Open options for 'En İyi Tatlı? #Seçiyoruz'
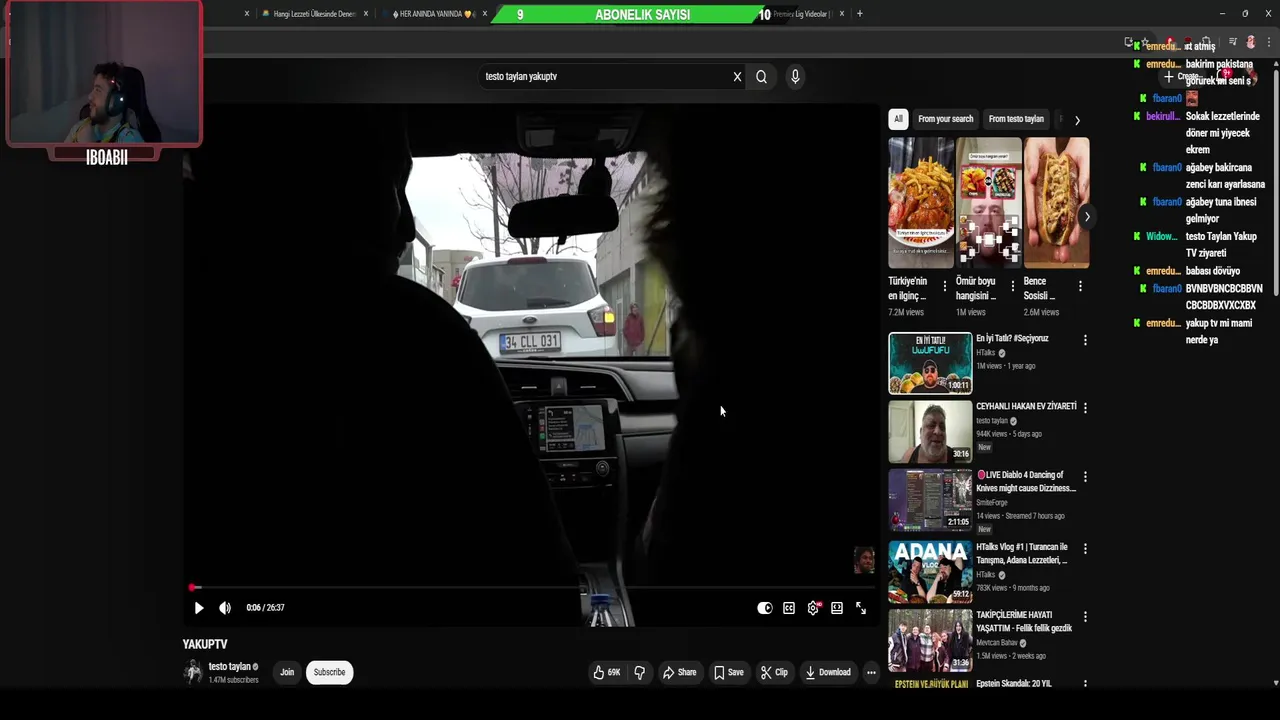 click(1085, 340)
